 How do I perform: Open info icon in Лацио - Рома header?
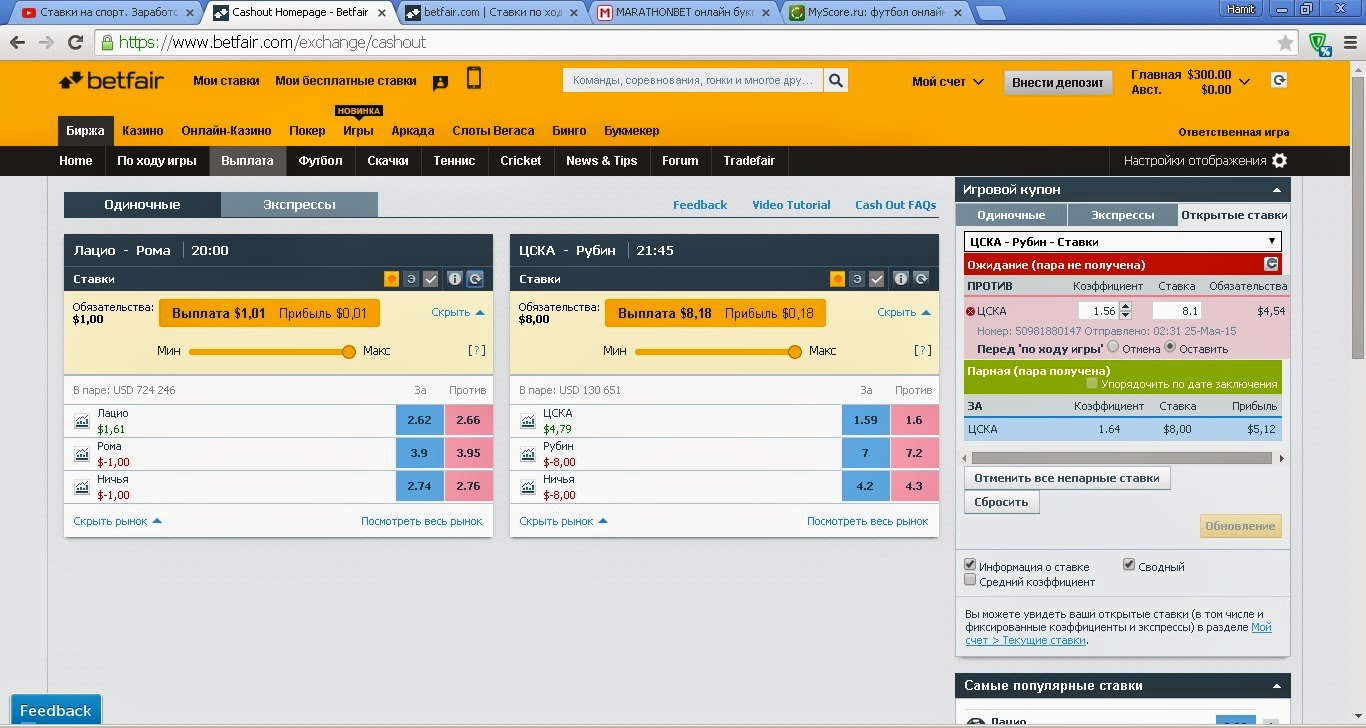[455, 279]
